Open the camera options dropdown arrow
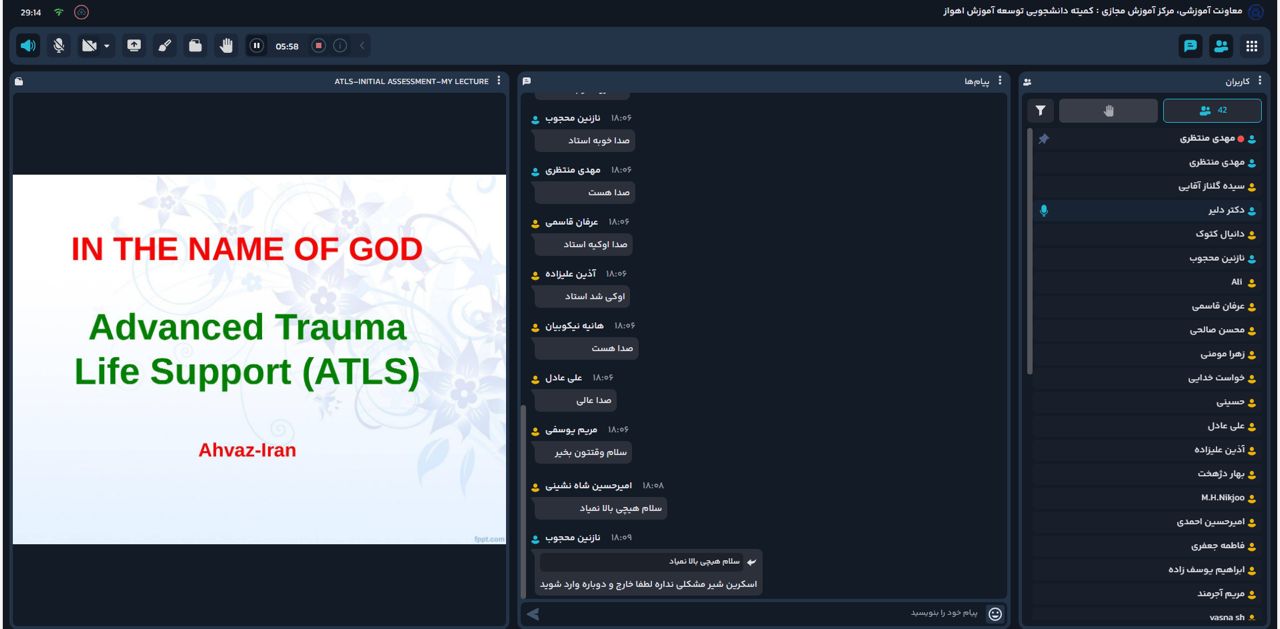 coord(107,46)
